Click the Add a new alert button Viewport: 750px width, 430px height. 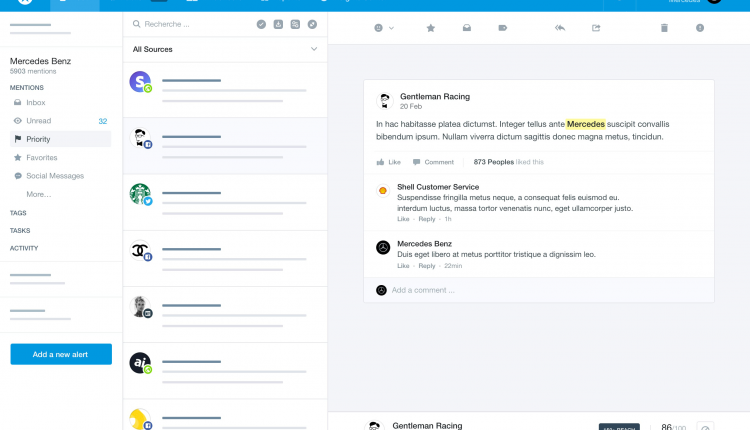point(61,354)
